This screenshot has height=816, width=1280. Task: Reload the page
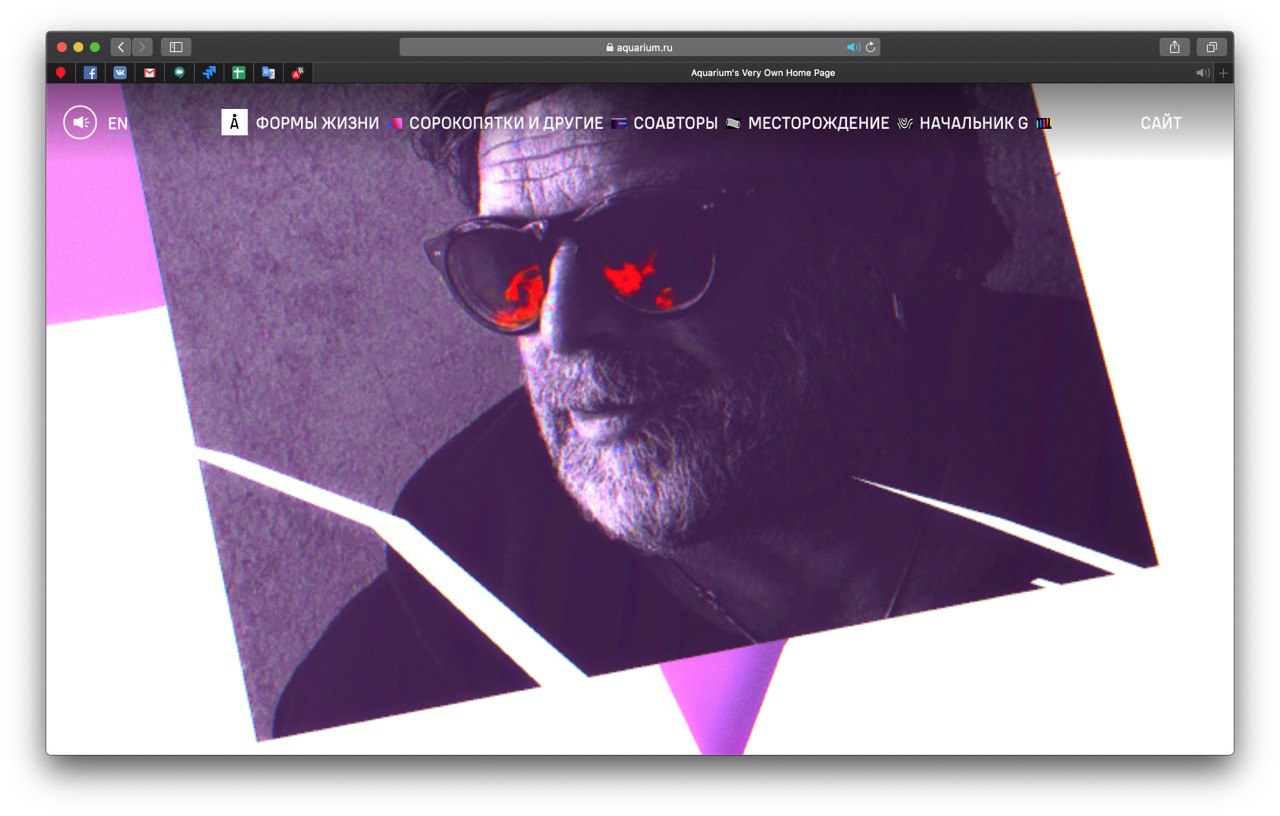870,47
